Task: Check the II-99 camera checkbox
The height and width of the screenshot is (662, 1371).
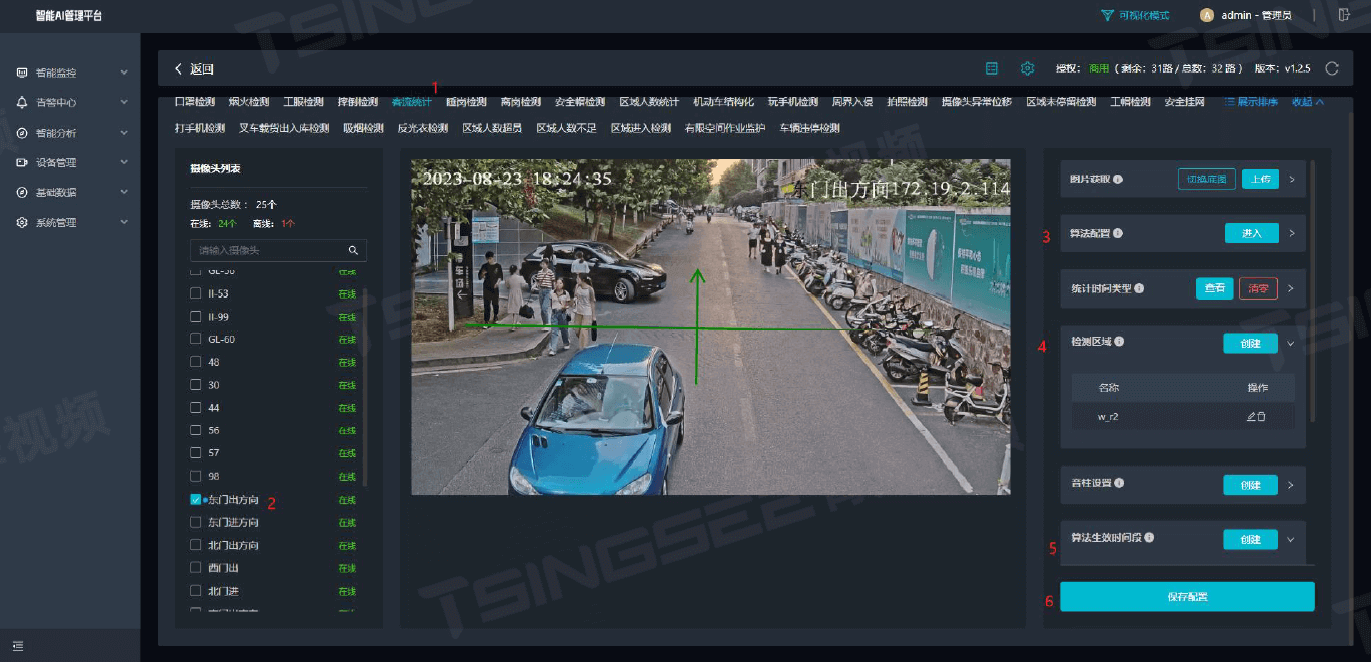Action: tap(196, 316)
